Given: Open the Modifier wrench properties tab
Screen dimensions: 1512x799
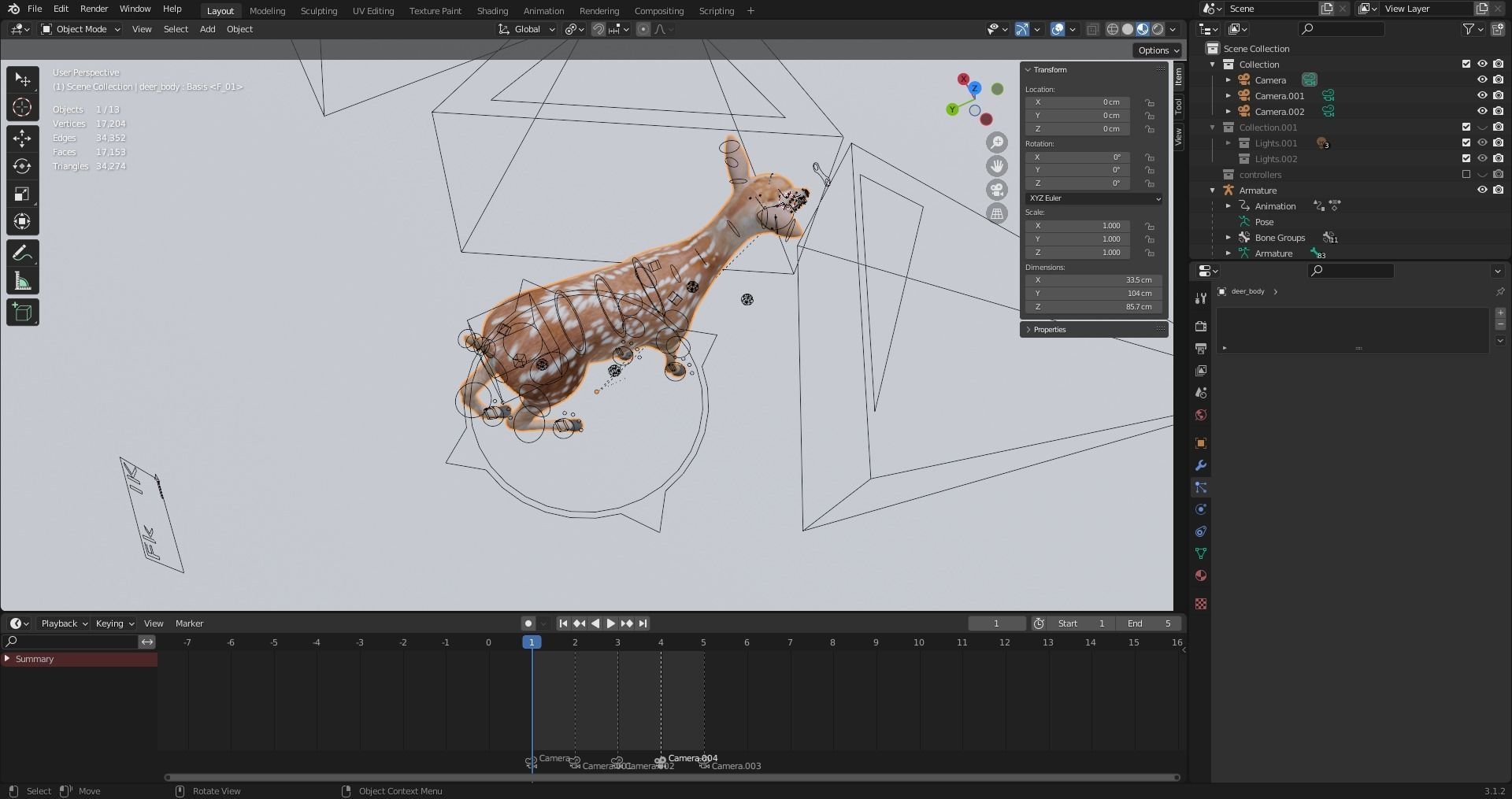Looking at the screenshot, I should tap(1201, 465).
